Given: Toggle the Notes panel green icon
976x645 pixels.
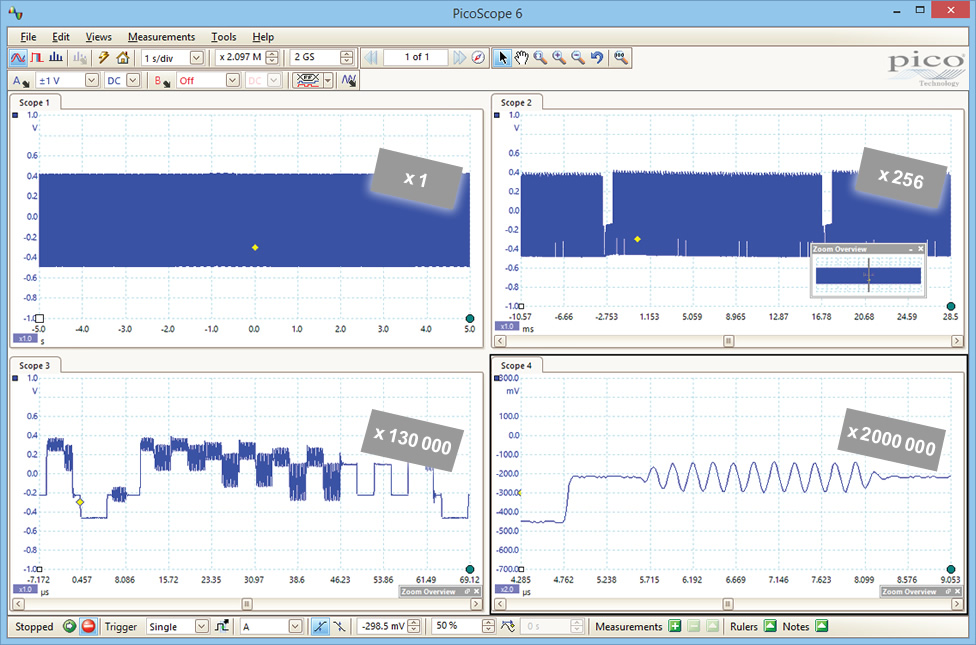Looking at the screenshot, I should (822, 626).
